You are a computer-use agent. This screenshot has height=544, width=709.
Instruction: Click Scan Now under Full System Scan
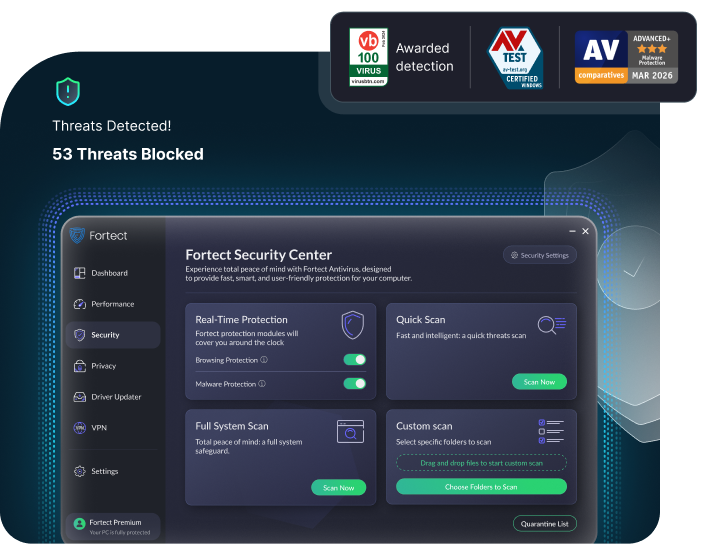pyautogui.click(x=339, y=487)
